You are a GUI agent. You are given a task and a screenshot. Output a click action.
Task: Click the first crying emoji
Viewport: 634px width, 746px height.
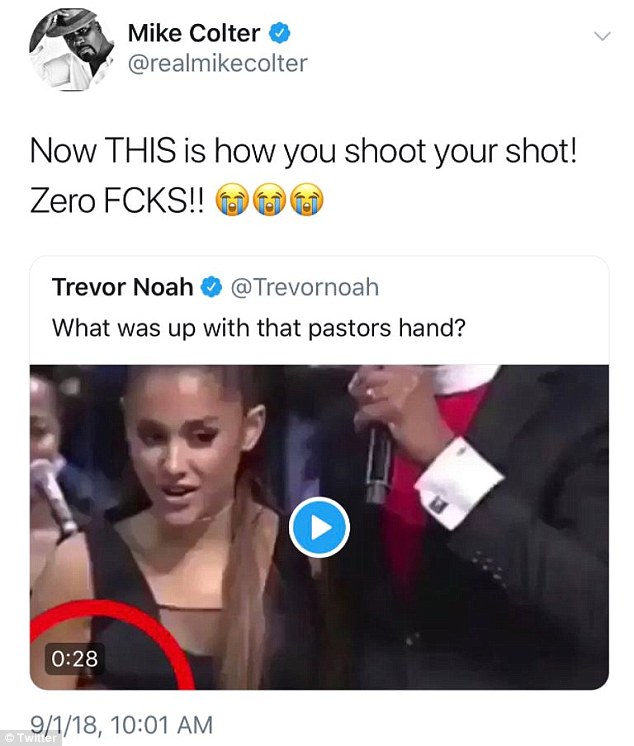point(233,199)
